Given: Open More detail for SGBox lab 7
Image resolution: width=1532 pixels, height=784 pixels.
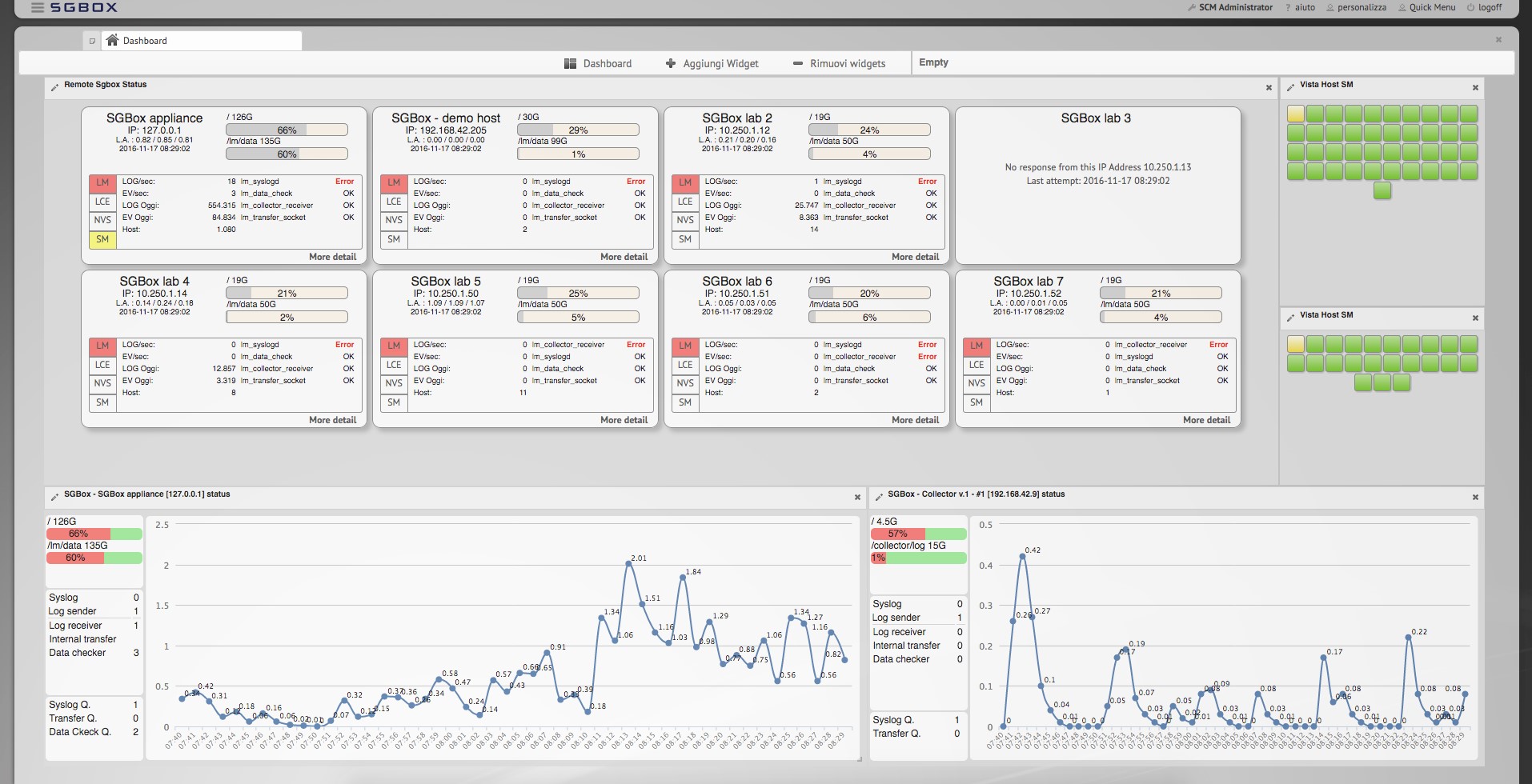Looking at the screenshot, I should [1206, 420].
